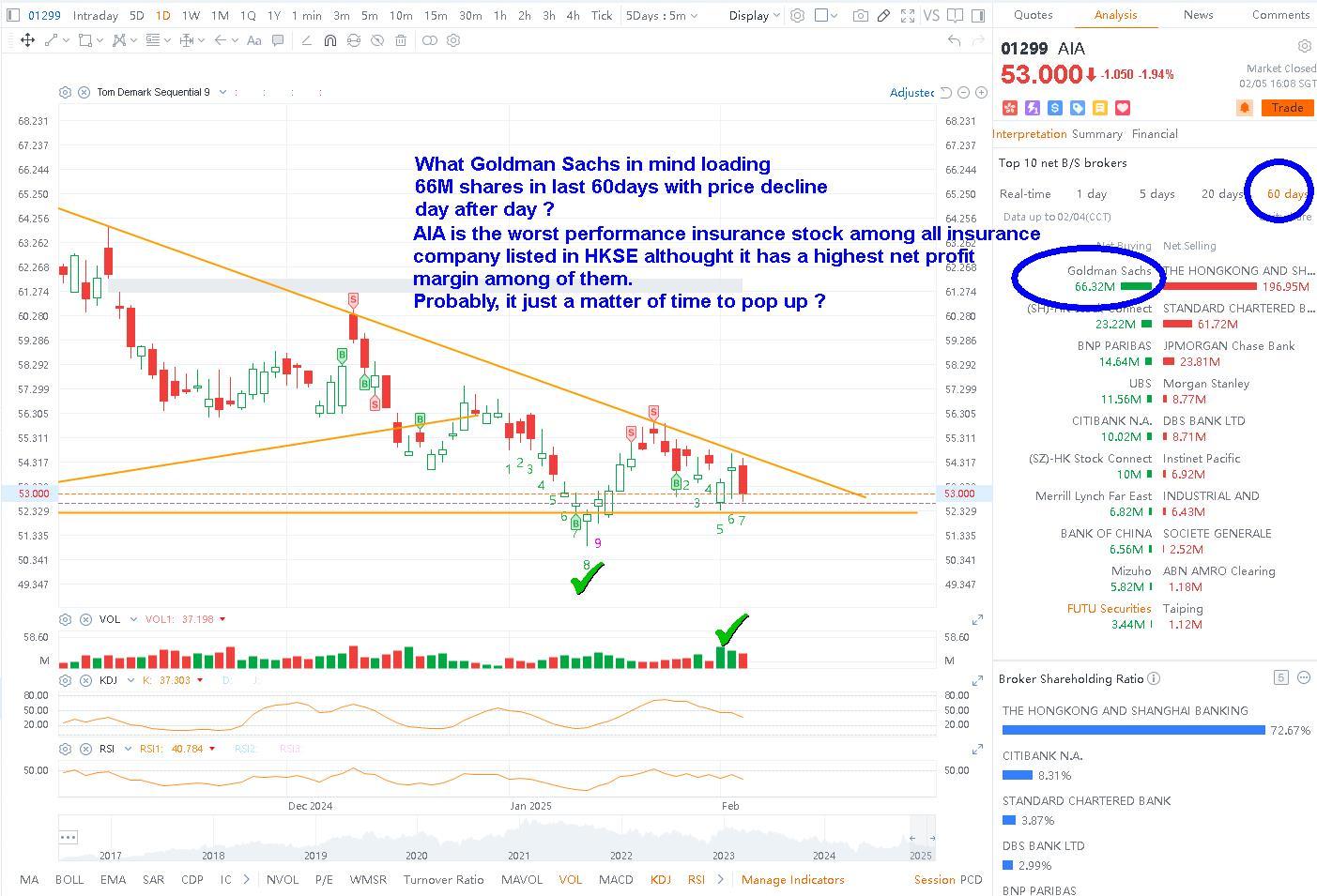1317x896 pixels.
Task: Remove Tom Demark Sequential indicator
Action: [x=84, y=92]
